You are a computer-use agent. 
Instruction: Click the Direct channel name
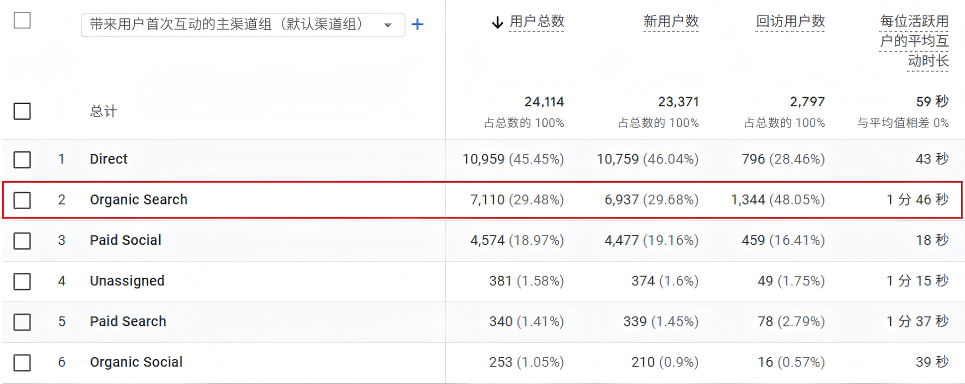pyautogui.click(x=109, y=159)
